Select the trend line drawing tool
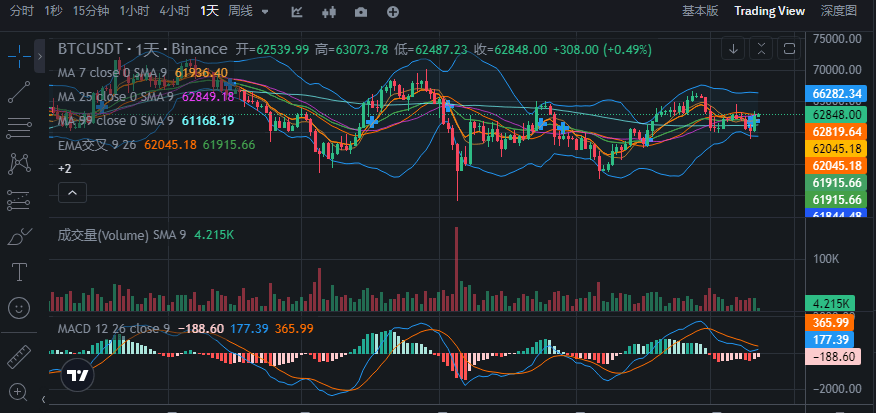The image size is (876, 413). click(20, 92)
